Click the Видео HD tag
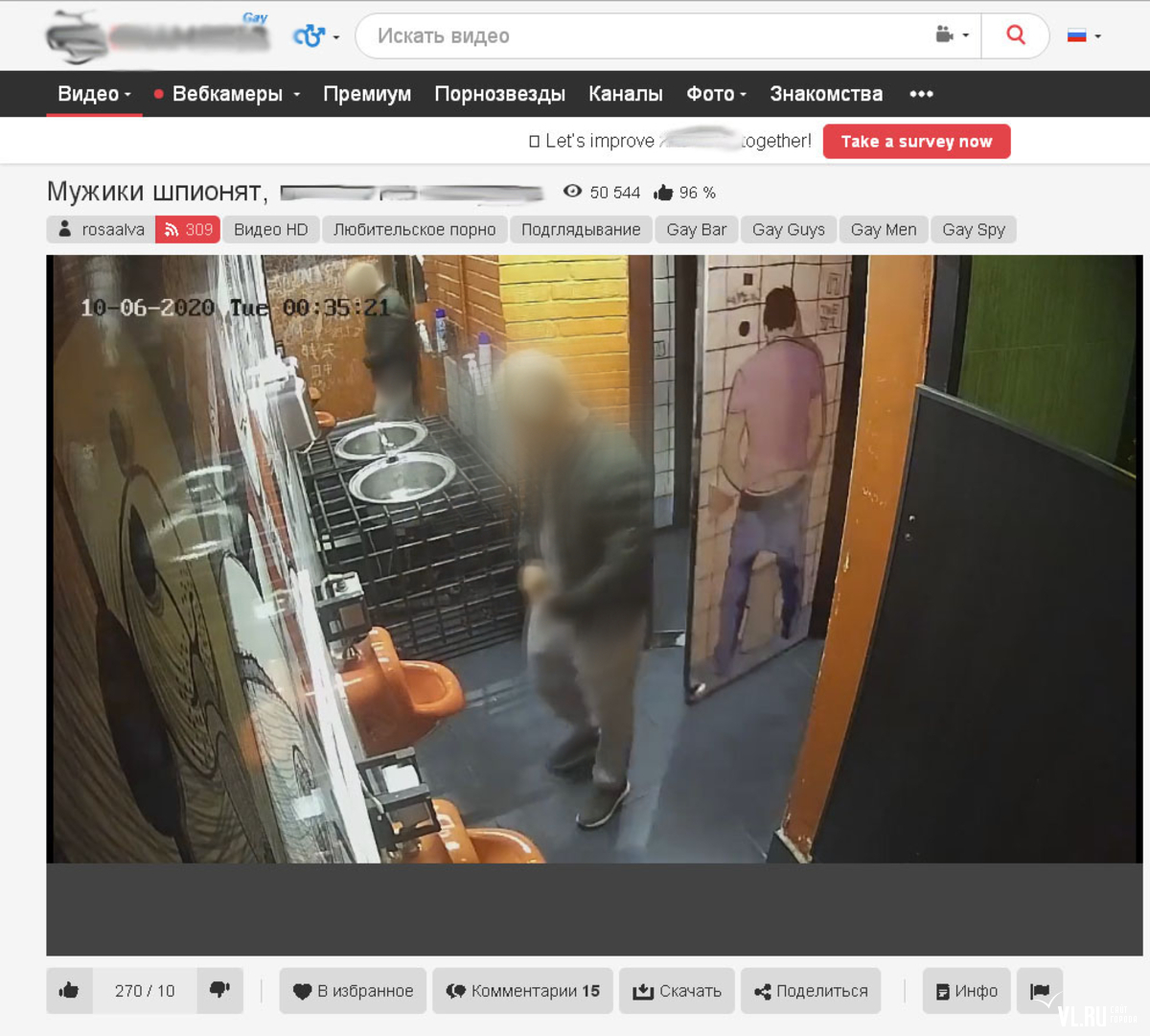Screen dimensions: 1150x1036 271,230
